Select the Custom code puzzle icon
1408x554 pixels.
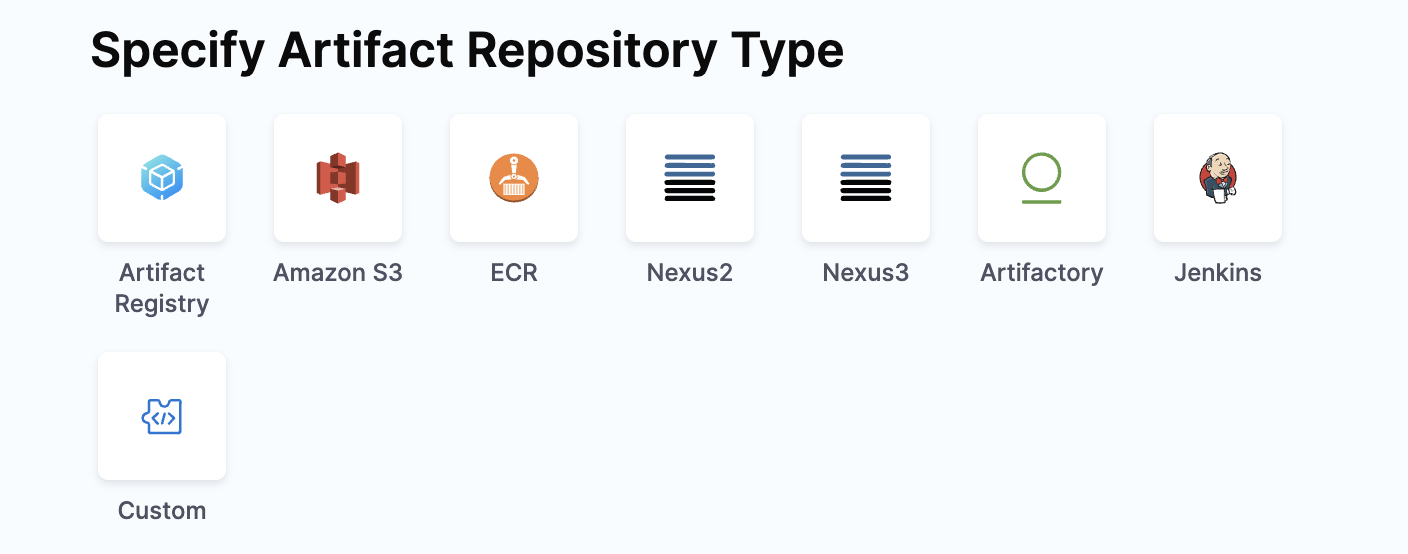coord(162,416)
